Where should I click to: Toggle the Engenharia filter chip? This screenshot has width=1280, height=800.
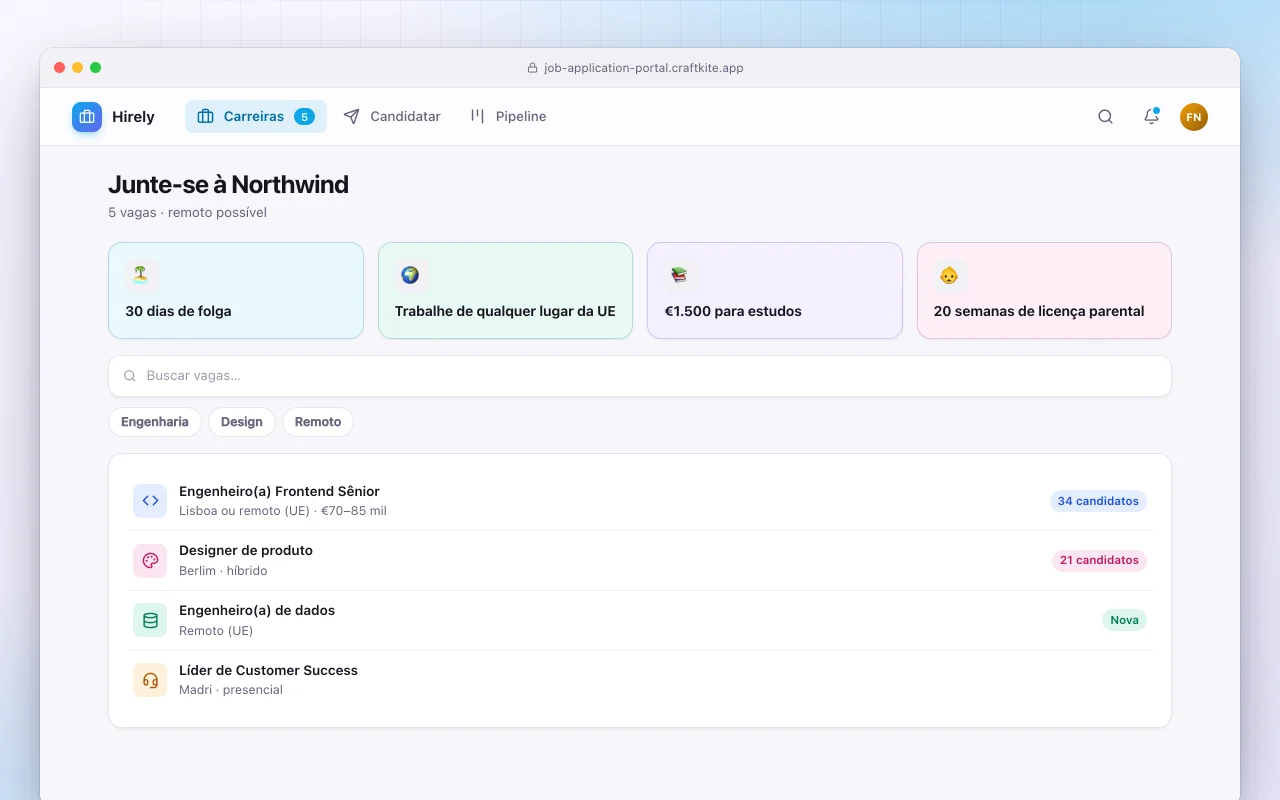[155, 422]
